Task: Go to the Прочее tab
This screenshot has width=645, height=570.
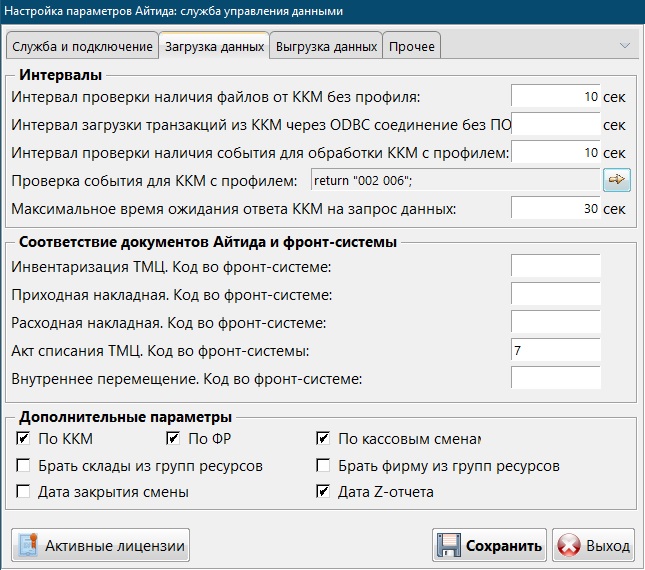Action: click(412, 46)
